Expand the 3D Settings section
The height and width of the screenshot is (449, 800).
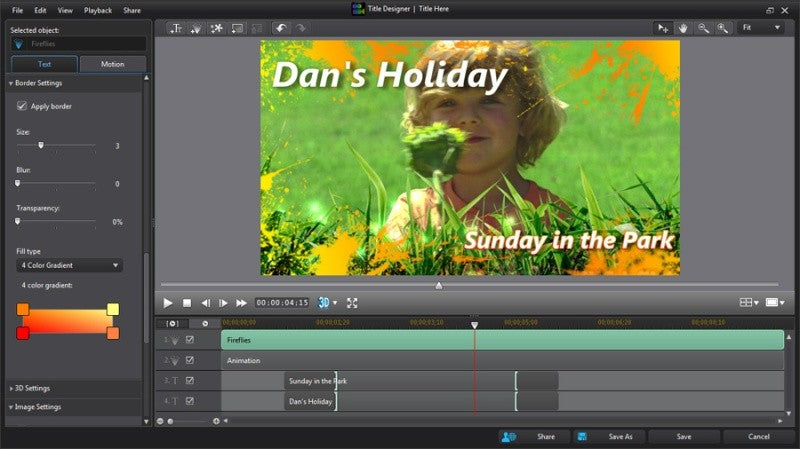click(x=32, y=388)
